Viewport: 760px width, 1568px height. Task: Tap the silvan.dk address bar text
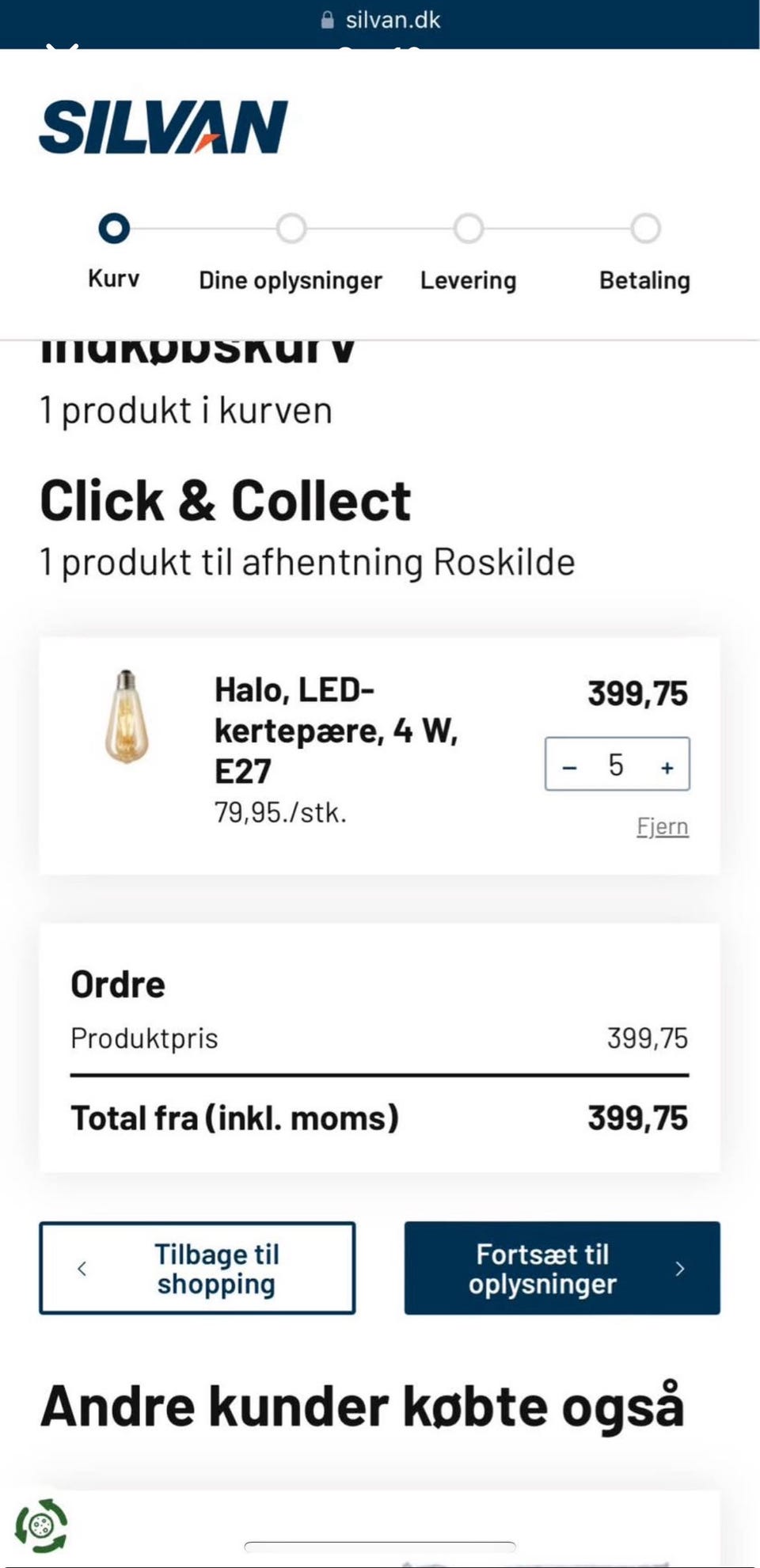[x=393, y=21]
